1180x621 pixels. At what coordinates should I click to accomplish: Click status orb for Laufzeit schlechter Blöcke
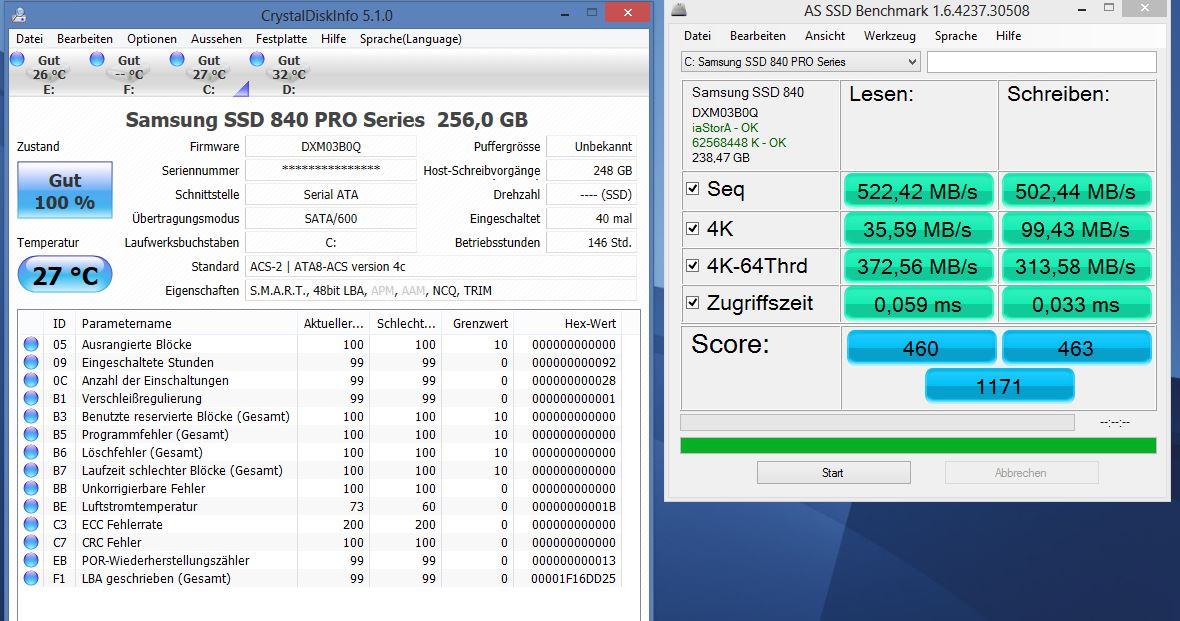tap(31, 470)
